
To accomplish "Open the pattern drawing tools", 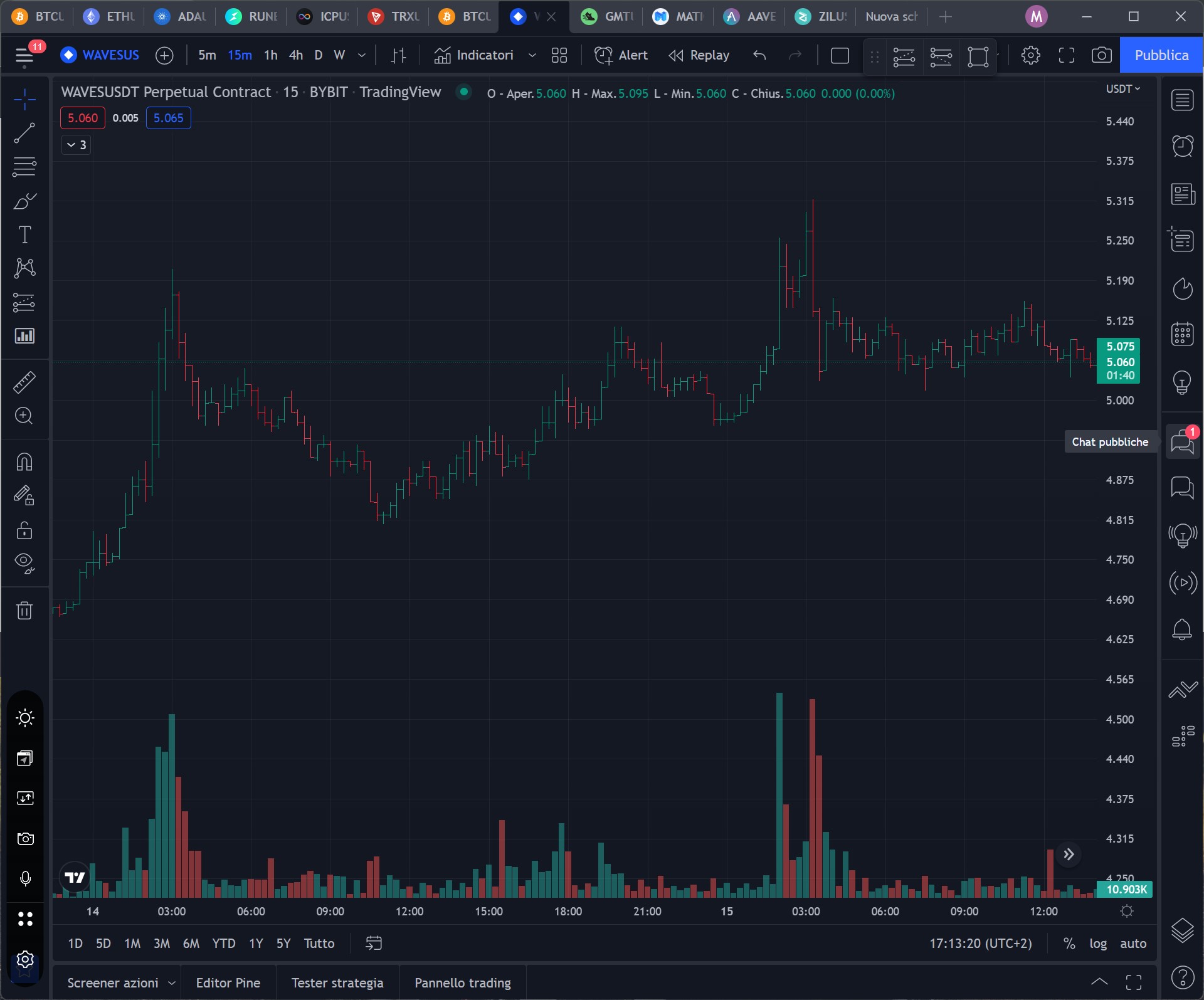I will click(24, 268).
